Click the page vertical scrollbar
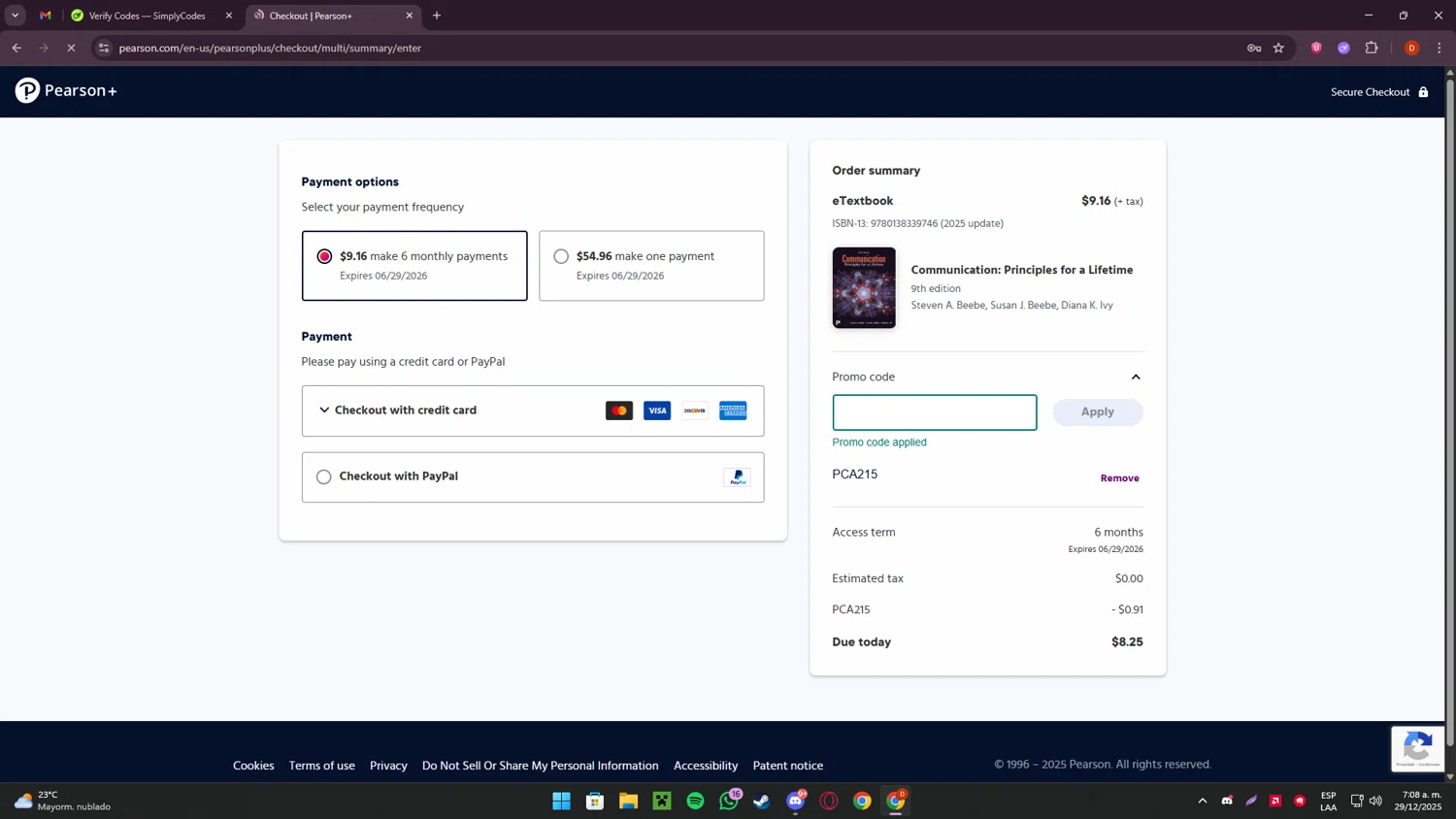 click(1450, 411)
